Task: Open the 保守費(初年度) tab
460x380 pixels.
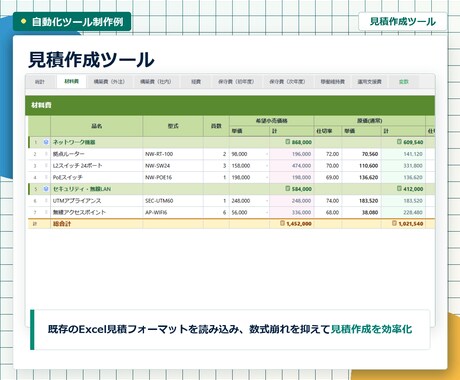Action: coord(236,82)
